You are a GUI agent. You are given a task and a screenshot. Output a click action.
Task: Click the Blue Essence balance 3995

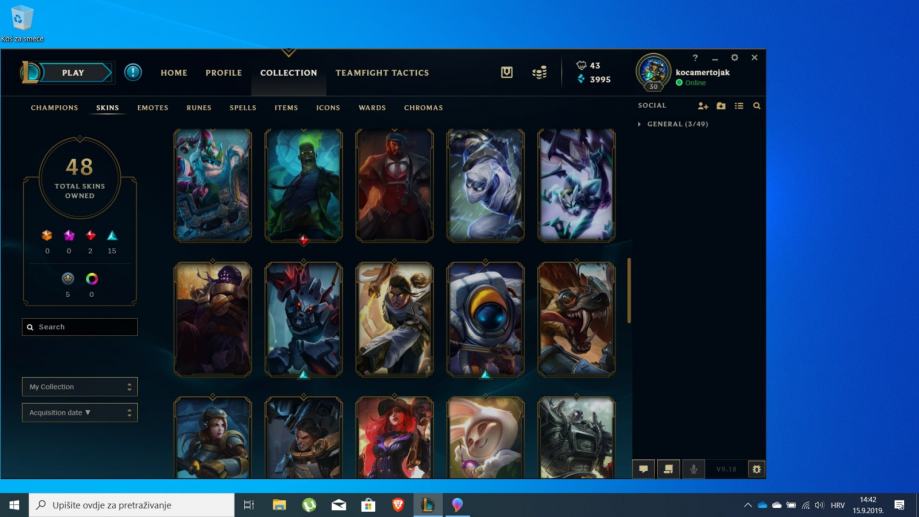pyautogui.click(x=594, y=79)
